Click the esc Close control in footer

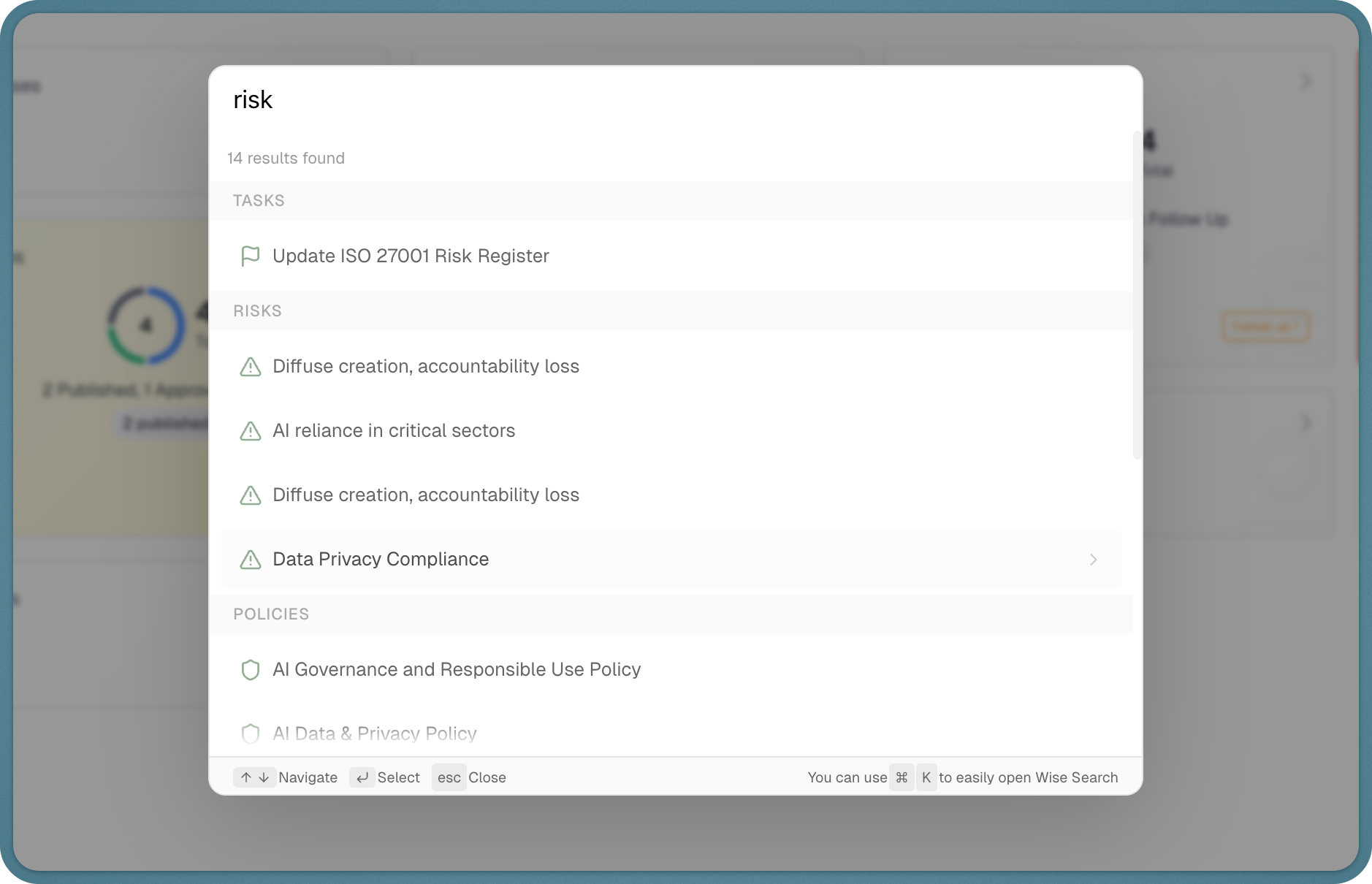[x=449, y=777]
